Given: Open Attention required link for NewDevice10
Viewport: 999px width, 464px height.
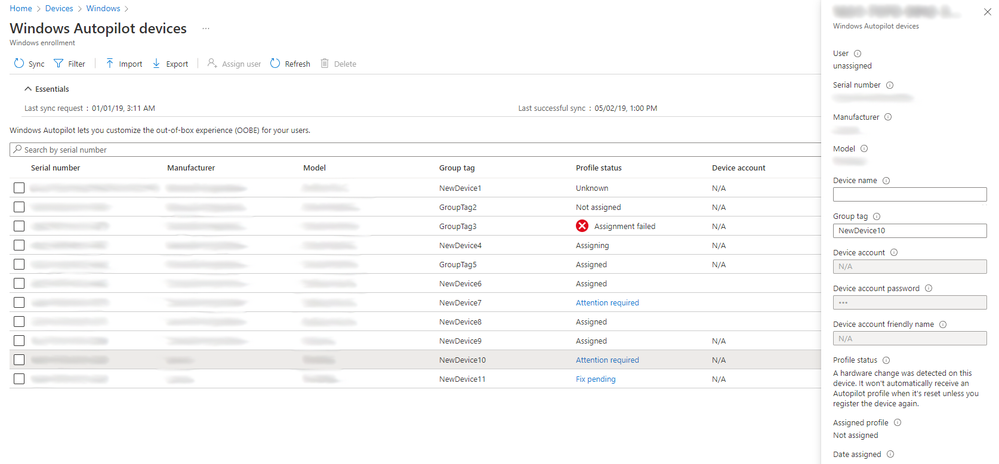Looking at the screenshot, I should [607, 360].
